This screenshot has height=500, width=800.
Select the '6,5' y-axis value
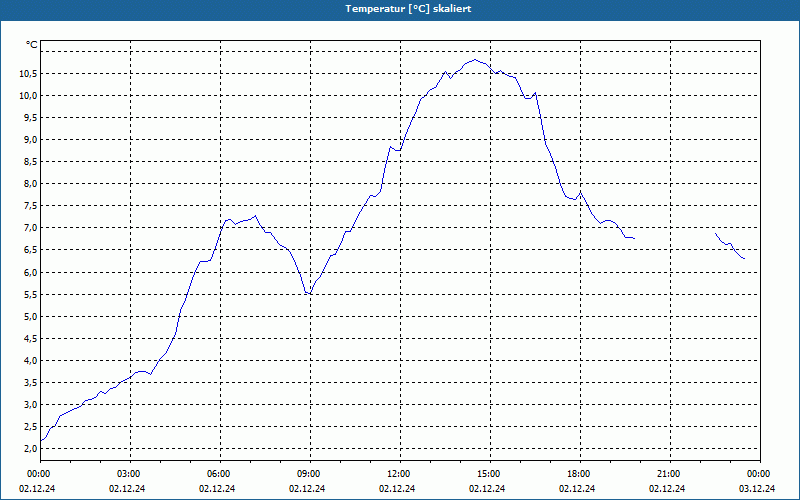[x=30, y=249]
